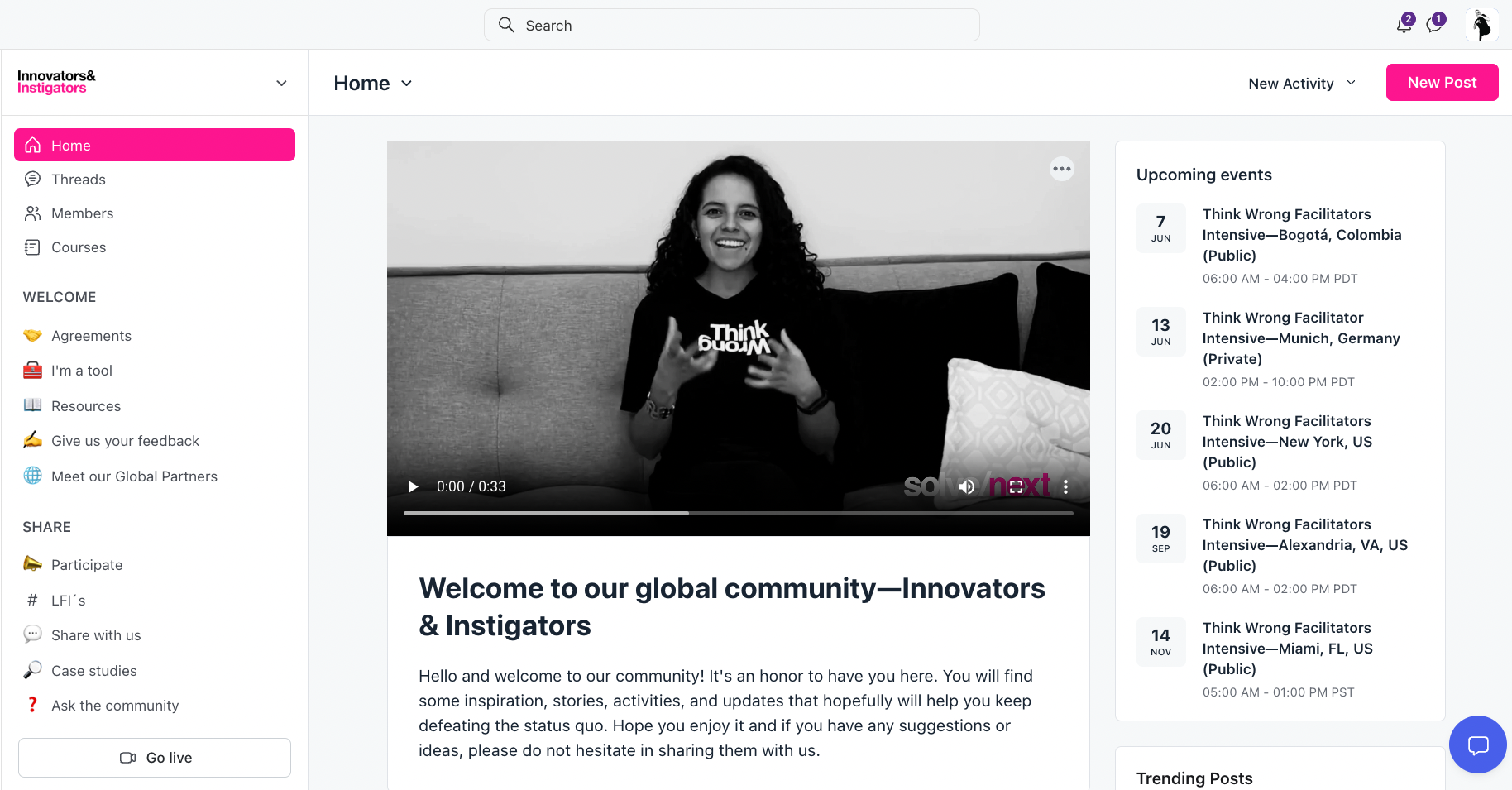Viewport: 1512px width, 790px height.
Task: Enter fullscreen on the video
Action: pos(1017,487)
